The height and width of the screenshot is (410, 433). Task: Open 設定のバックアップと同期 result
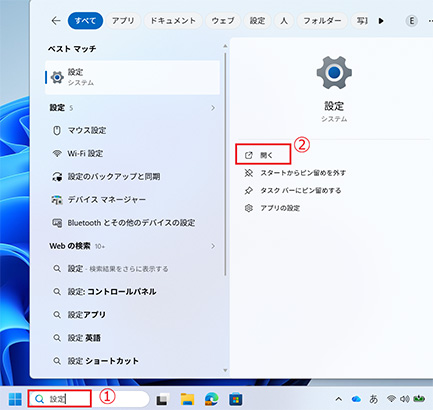coord(133,176)
